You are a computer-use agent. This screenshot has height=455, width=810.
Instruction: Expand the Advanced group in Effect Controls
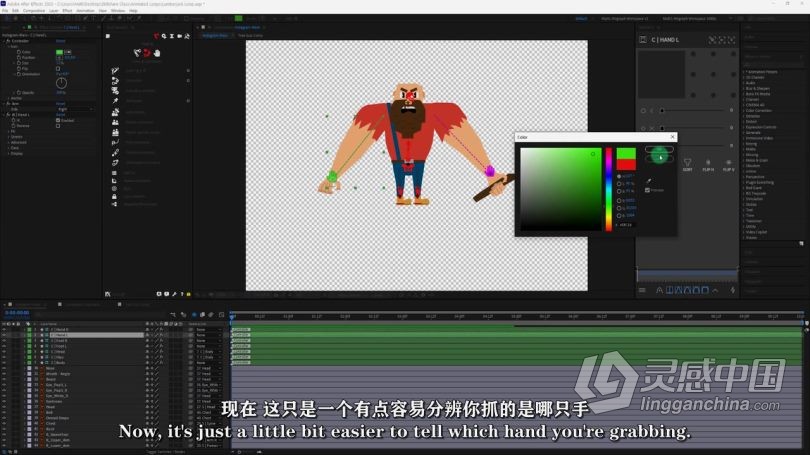19,142
